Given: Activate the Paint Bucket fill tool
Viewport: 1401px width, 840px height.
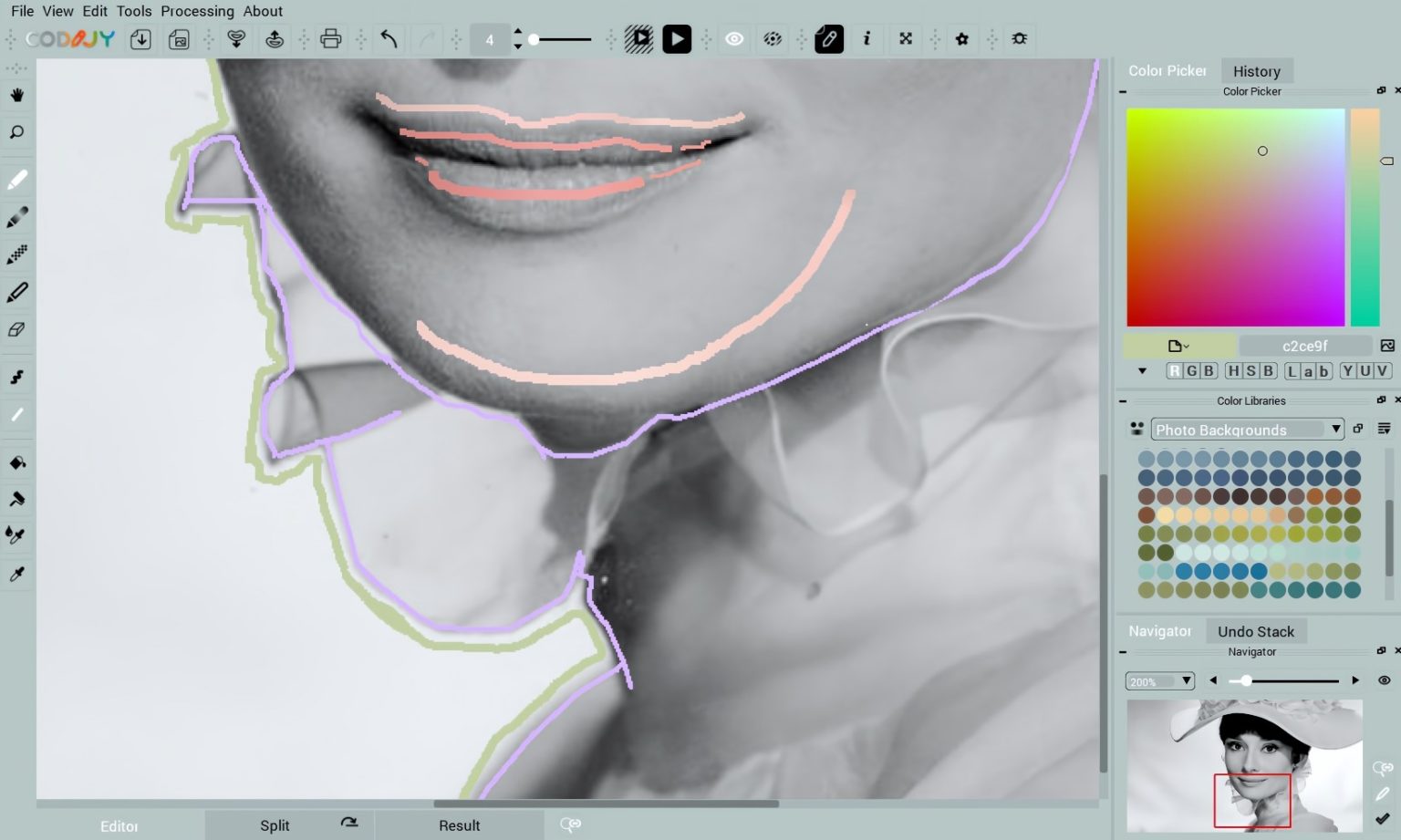Looking at the screenshot, I should click(16, 461).
